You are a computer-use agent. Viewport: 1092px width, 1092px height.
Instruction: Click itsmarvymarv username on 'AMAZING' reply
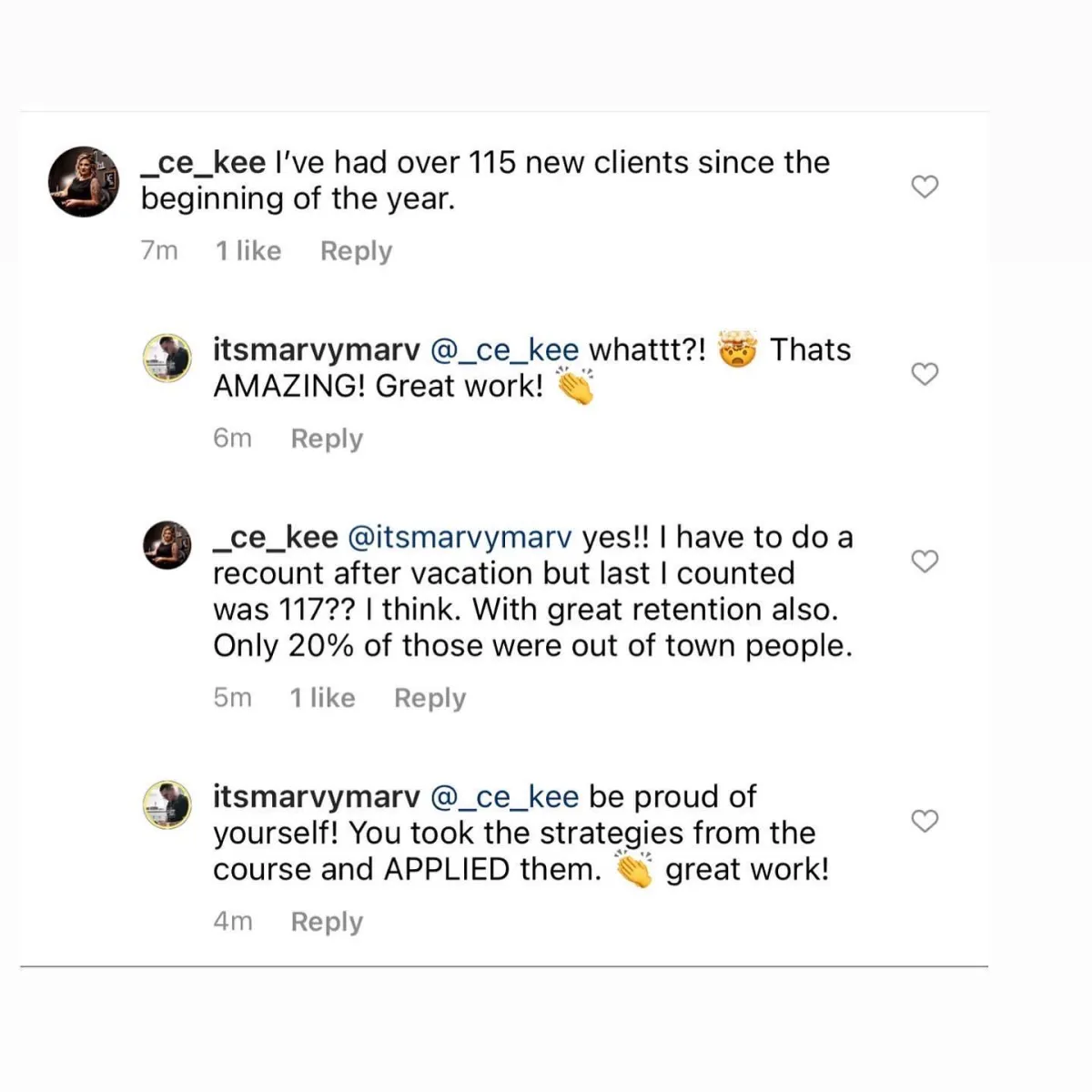(316, 350)
